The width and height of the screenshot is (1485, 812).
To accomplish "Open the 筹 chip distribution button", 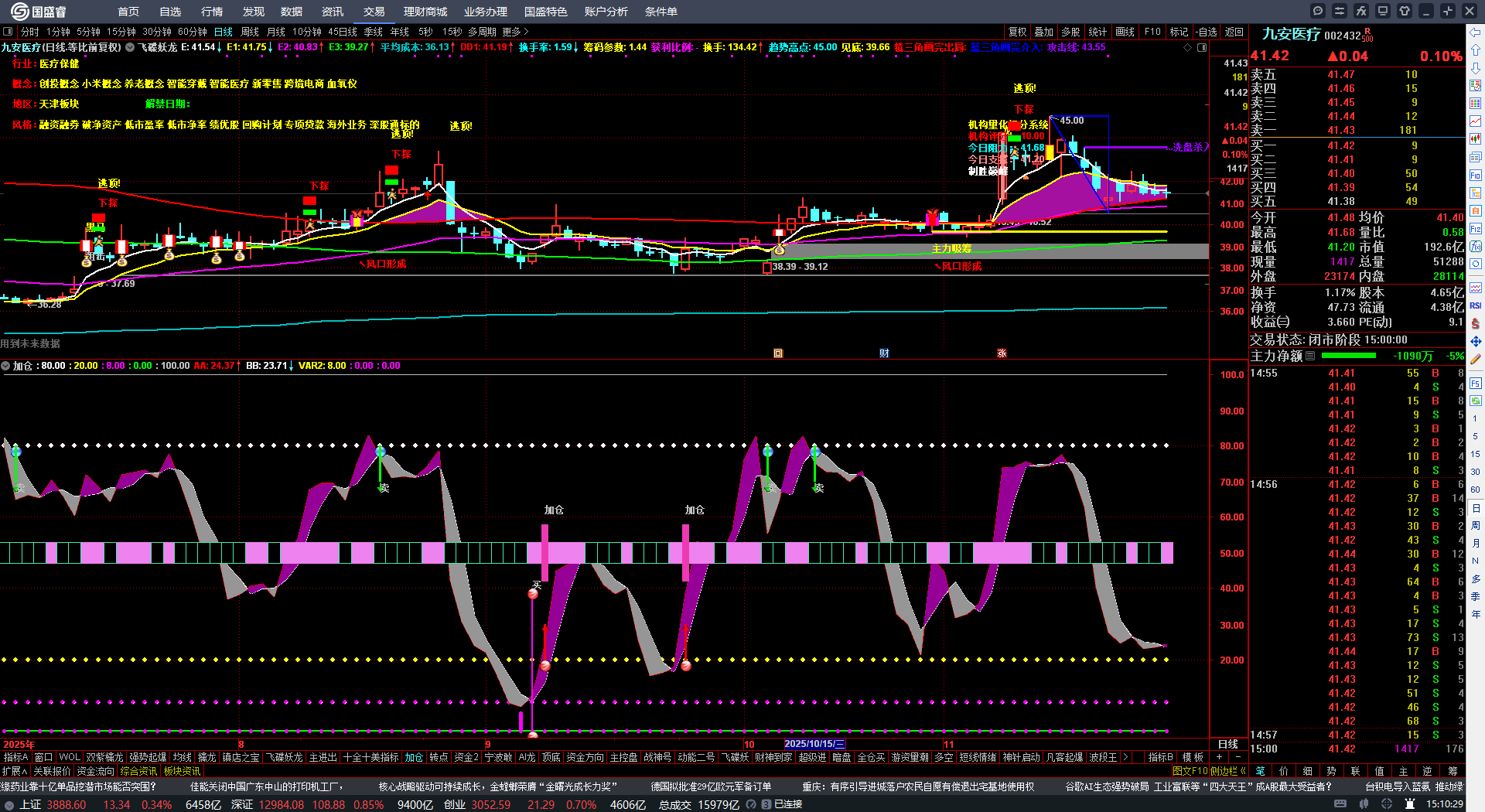I will [1453, 771].
